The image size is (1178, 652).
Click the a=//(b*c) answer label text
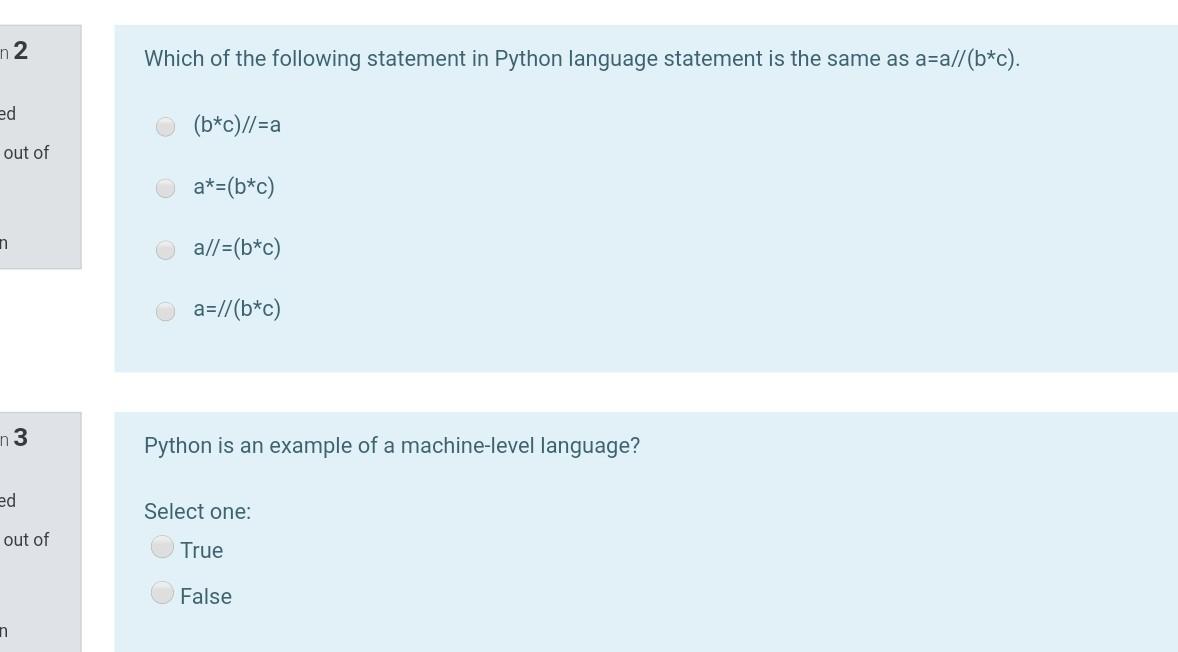click(237, 310)
